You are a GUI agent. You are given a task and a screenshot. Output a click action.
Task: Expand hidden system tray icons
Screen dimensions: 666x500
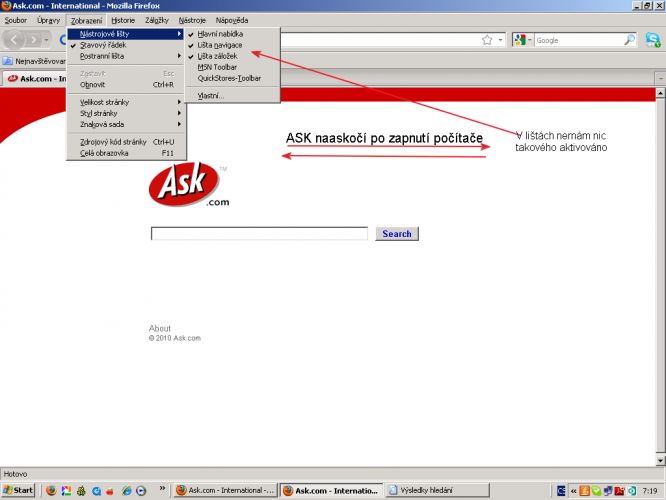click(573, 491)
